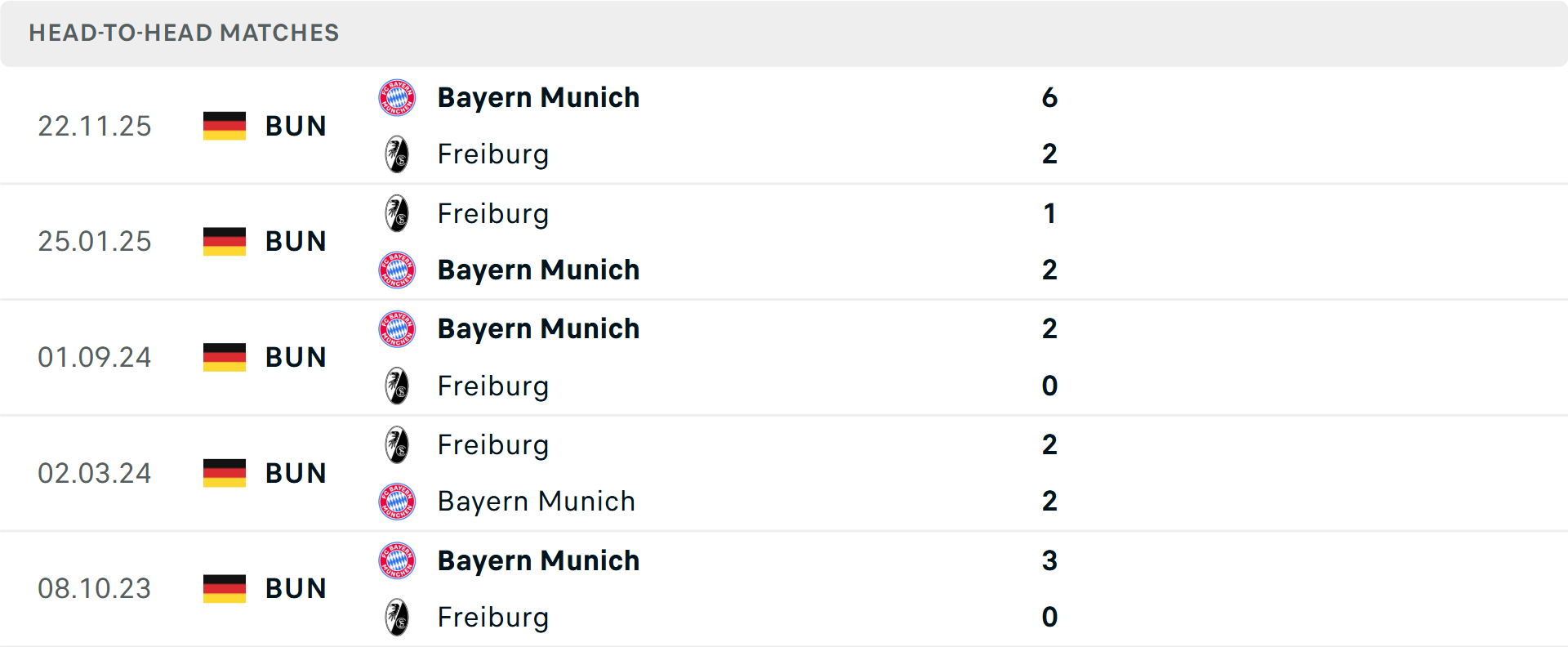Click Freiburg's score of 1 from January 2025
The image size is (1568, 647).
[x=1051, y=213]
